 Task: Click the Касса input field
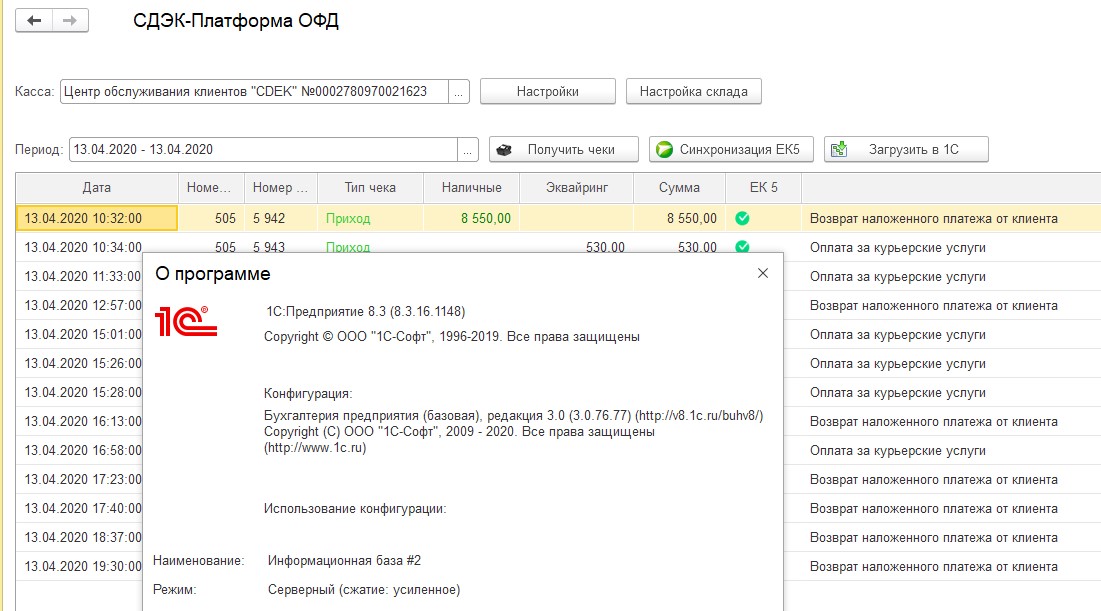pos(253,91)
